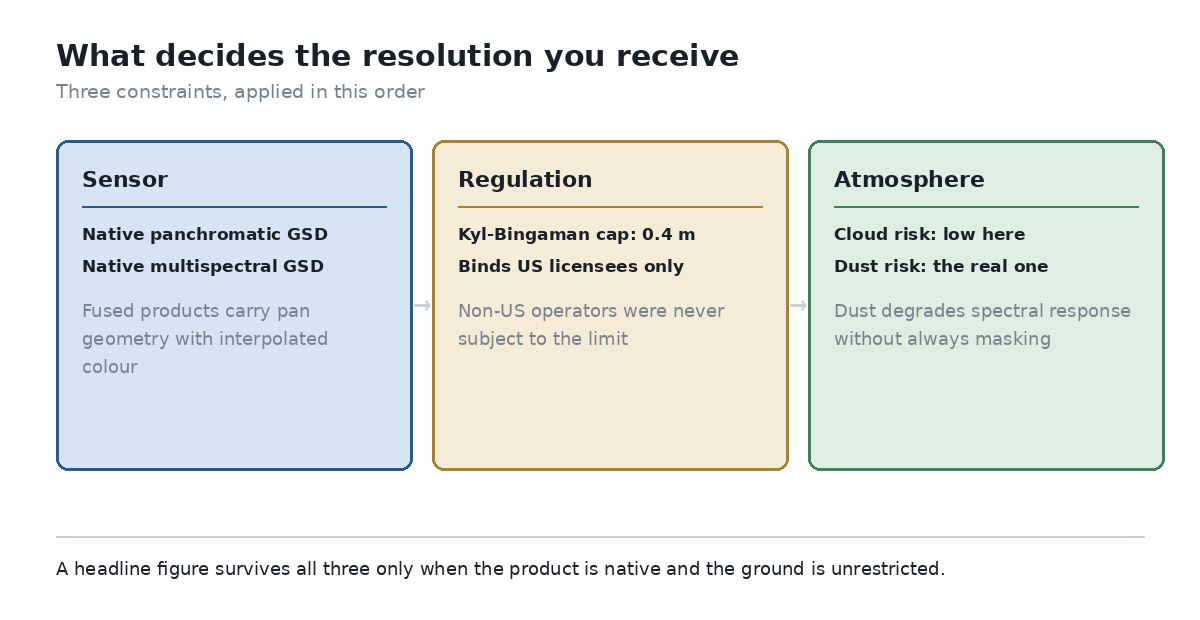Select the Atmosphere card heading
The width and height of the screenshot is (1200, 620).
pyautogui.click(x=909, y=180)
